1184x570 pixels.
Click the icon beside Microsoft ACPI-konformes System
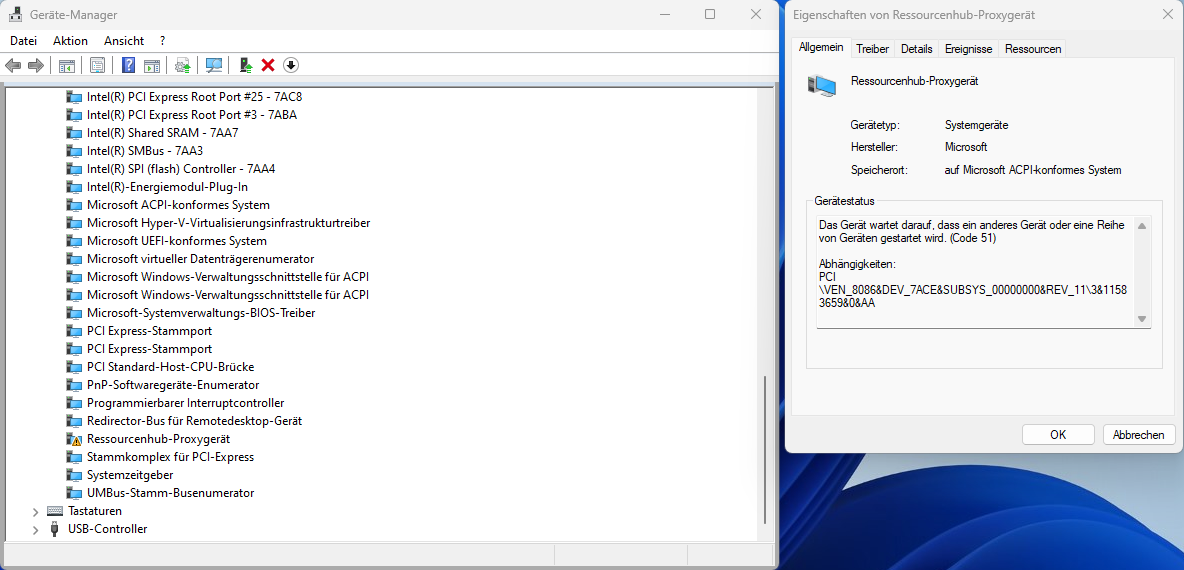[74, 205]
